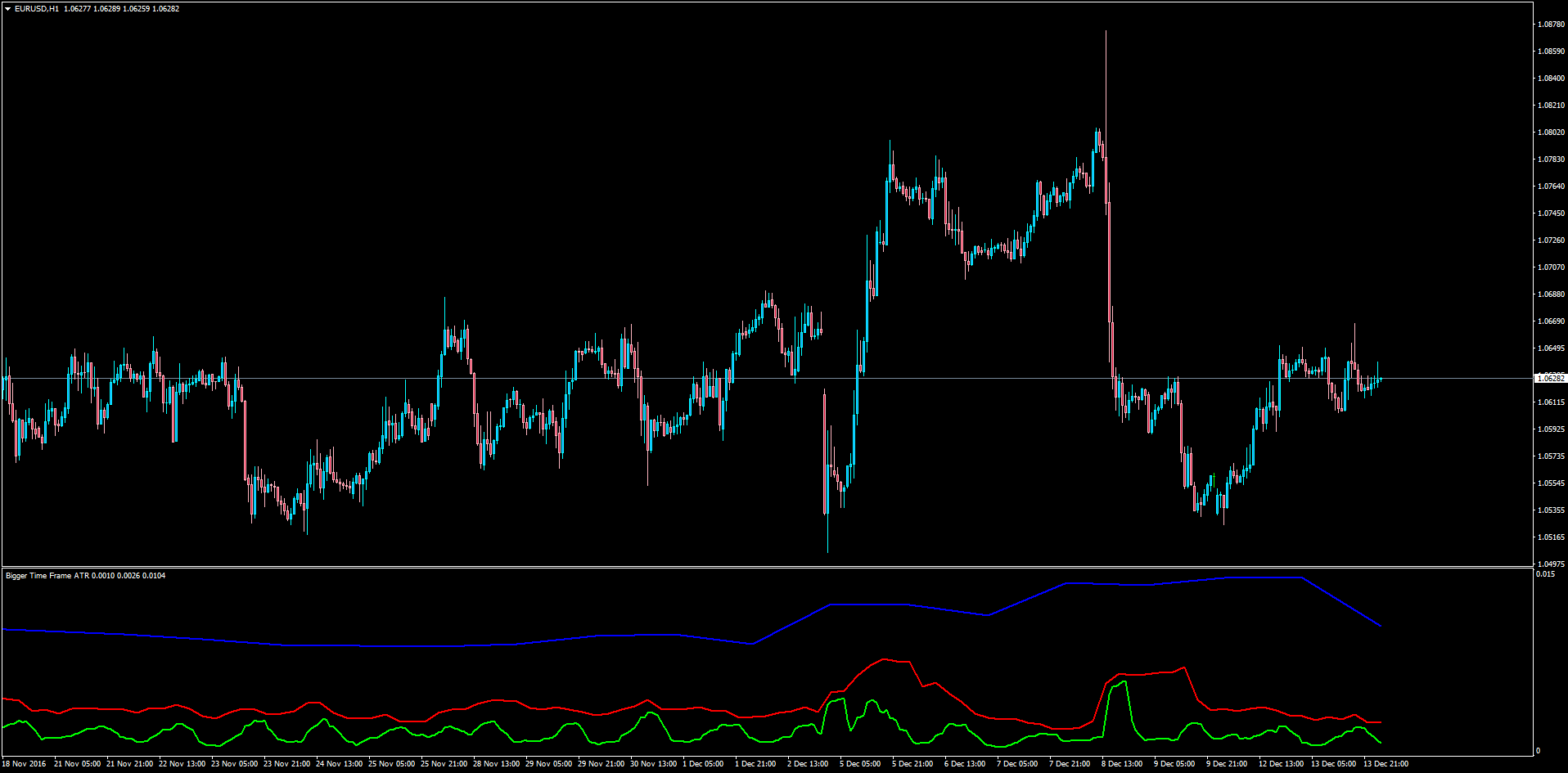Click the 1.08780 price axis label
This screenshot has height=773, width=1568.
(x=1551, y=25)
